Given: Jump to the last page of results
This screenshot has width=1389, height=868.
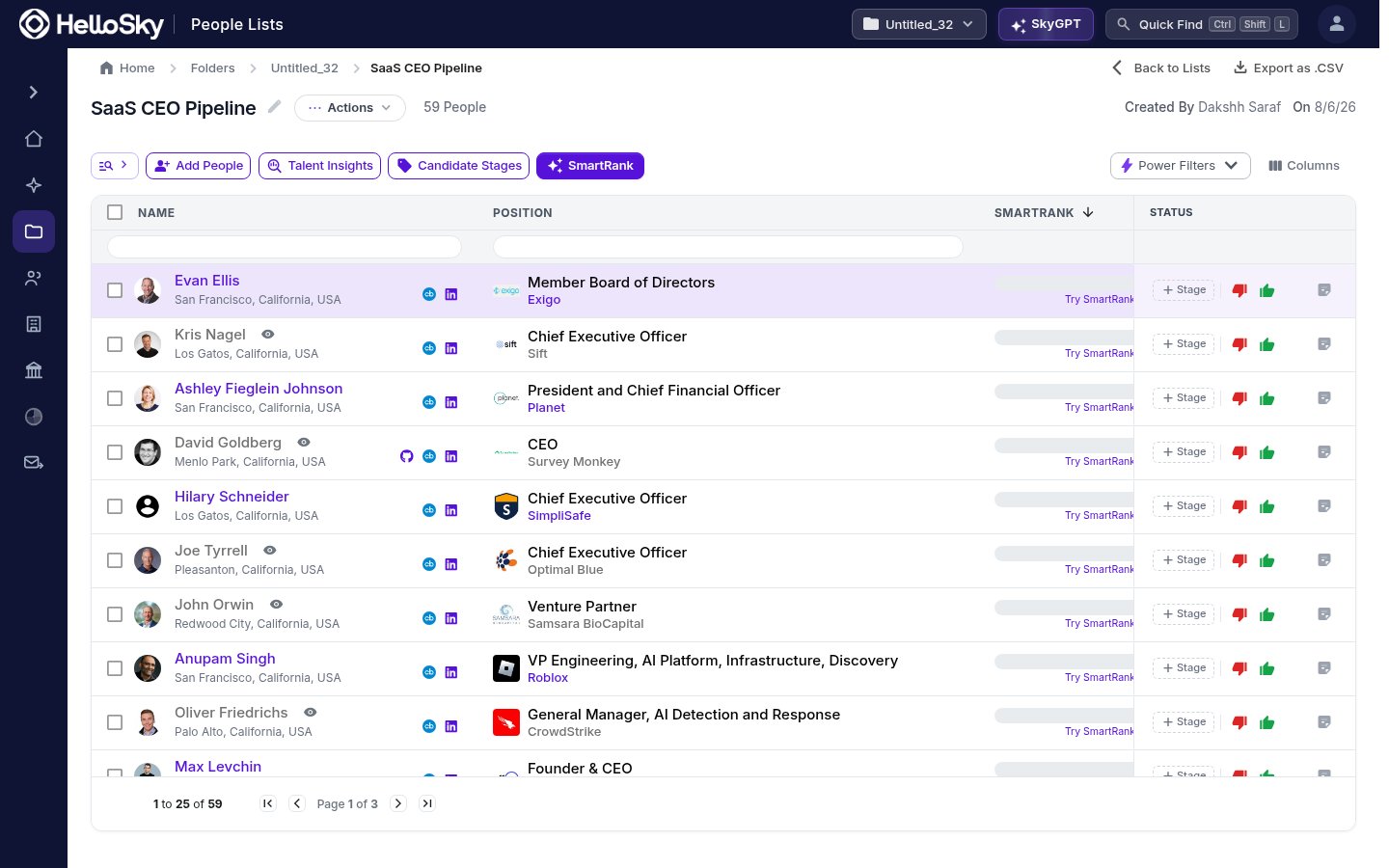Looking at the screenshot, I should (427, 803).
